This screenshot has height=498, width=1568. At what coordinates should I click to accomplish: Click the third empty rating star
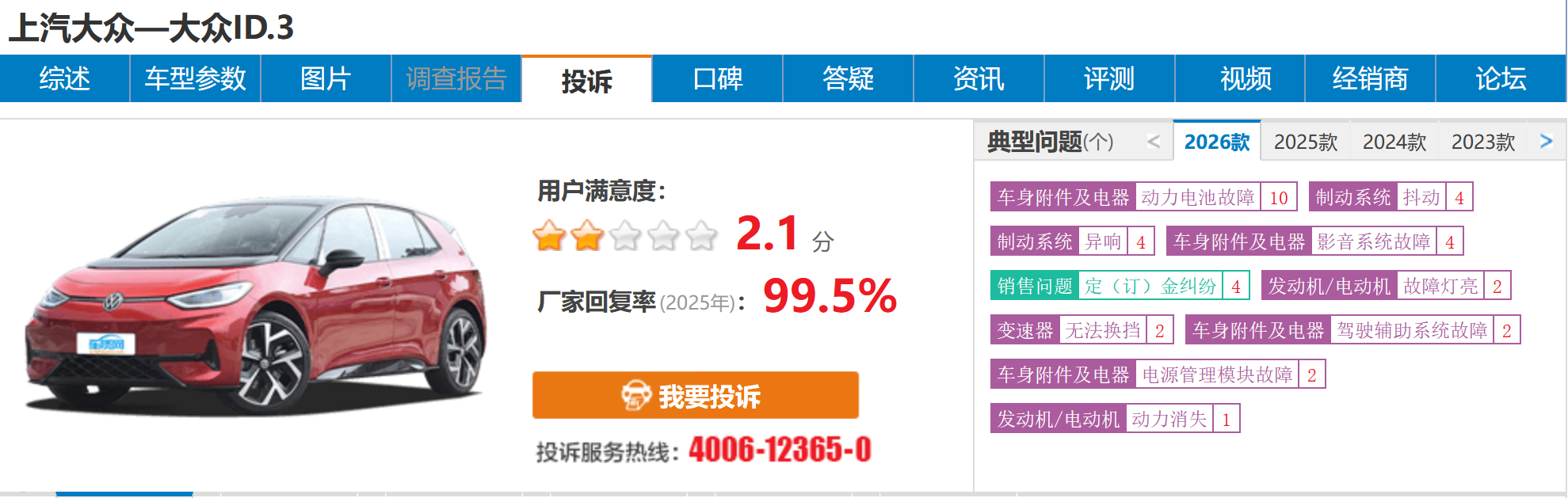pyautogui.click(x=625, y=235)
